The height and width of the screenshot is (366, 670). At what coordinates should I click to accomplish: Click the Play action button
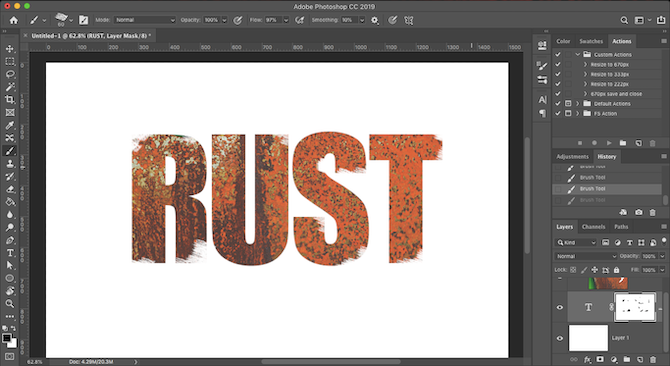pos(609,143)
